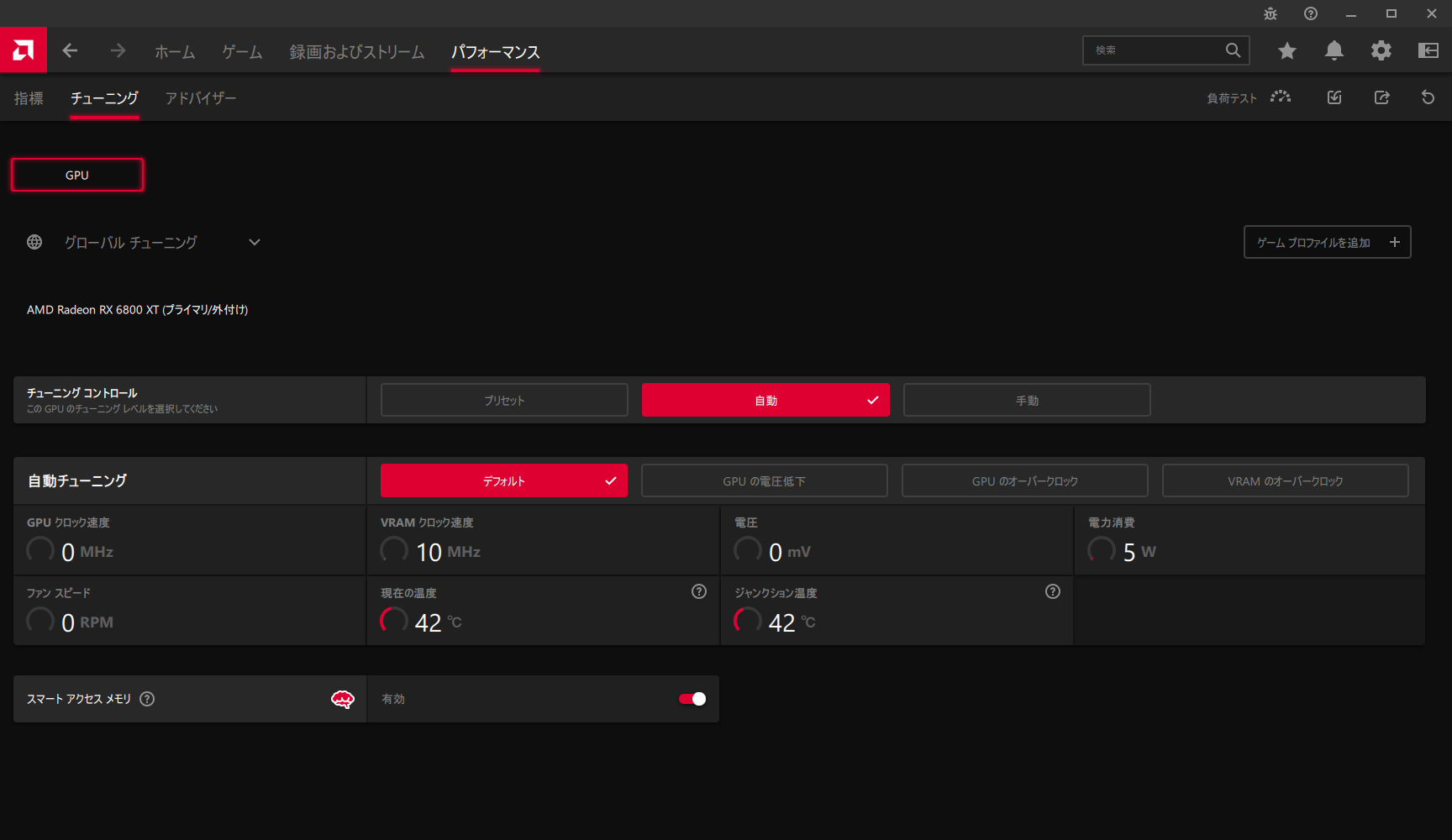Close the Radeon Software window
Image resolution: width=1452 pixels, height=840 pixels.
[x=1432, y=13]
